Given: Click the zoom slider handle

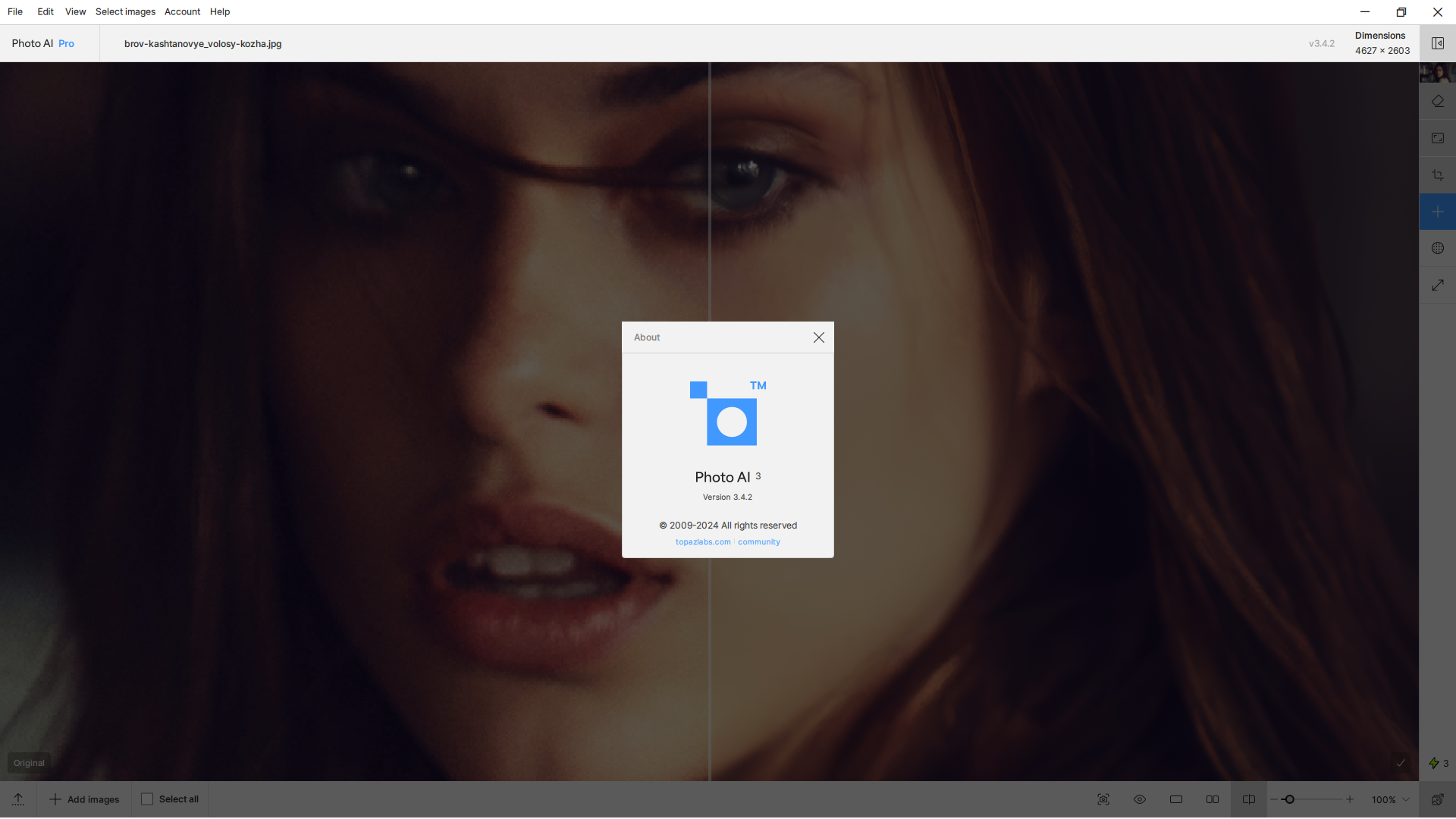Looking at the screenshot, I should point(1288,799).
